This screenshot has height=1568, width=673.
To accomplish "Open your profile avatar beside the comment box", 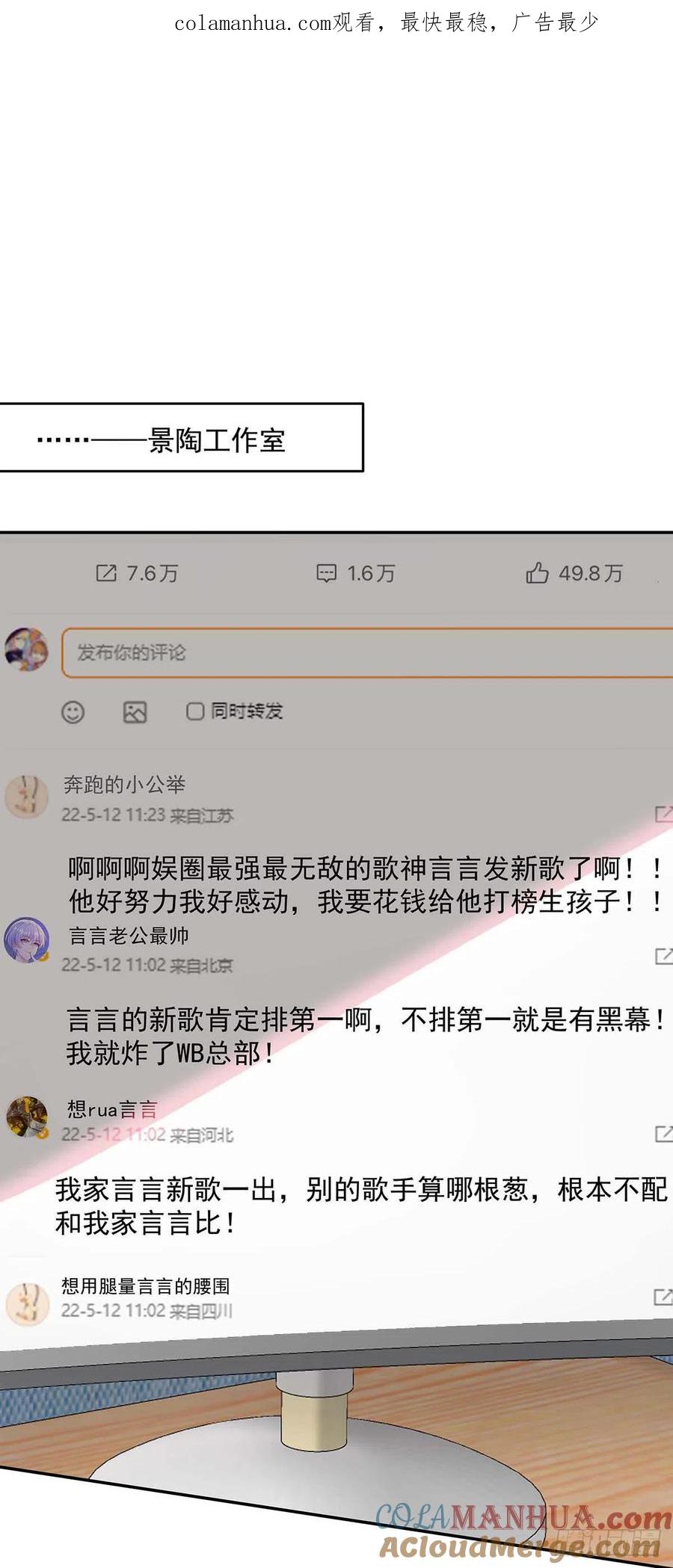I will pyautogui.click(x=27, y=649).
